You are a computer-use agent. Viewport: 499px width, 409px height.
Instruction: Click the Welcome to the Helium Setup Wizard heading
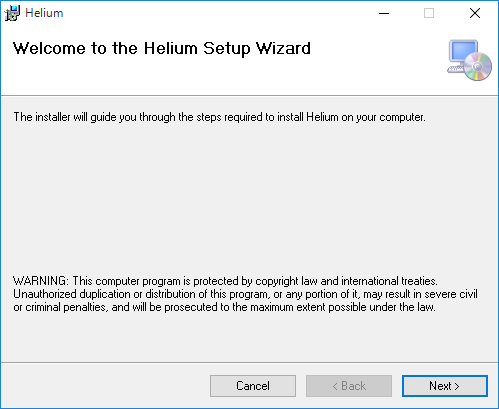[x=162, y=49]
